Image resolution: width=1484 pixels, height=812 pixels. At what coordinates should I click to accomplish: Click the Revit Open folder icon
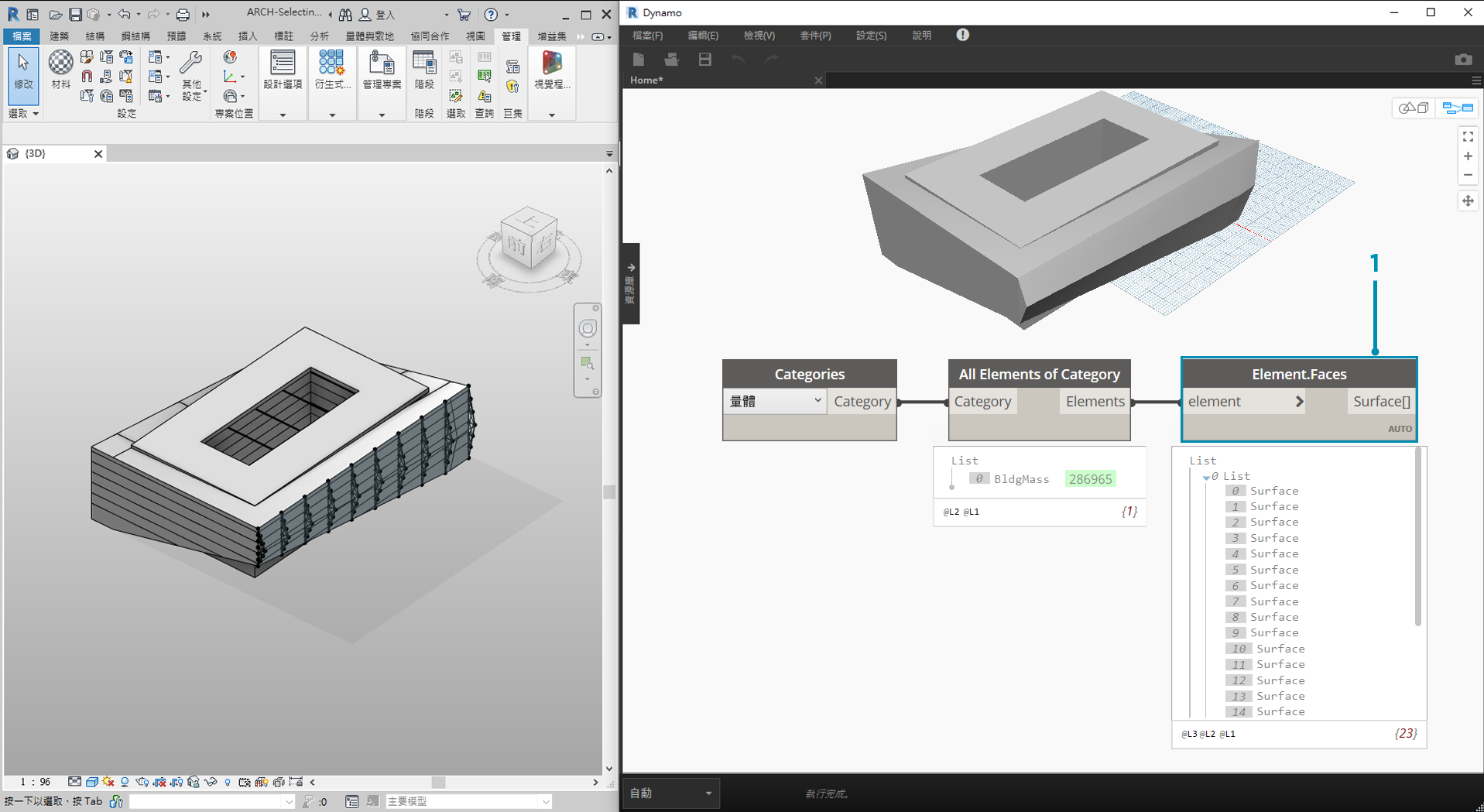click(55, 14)
